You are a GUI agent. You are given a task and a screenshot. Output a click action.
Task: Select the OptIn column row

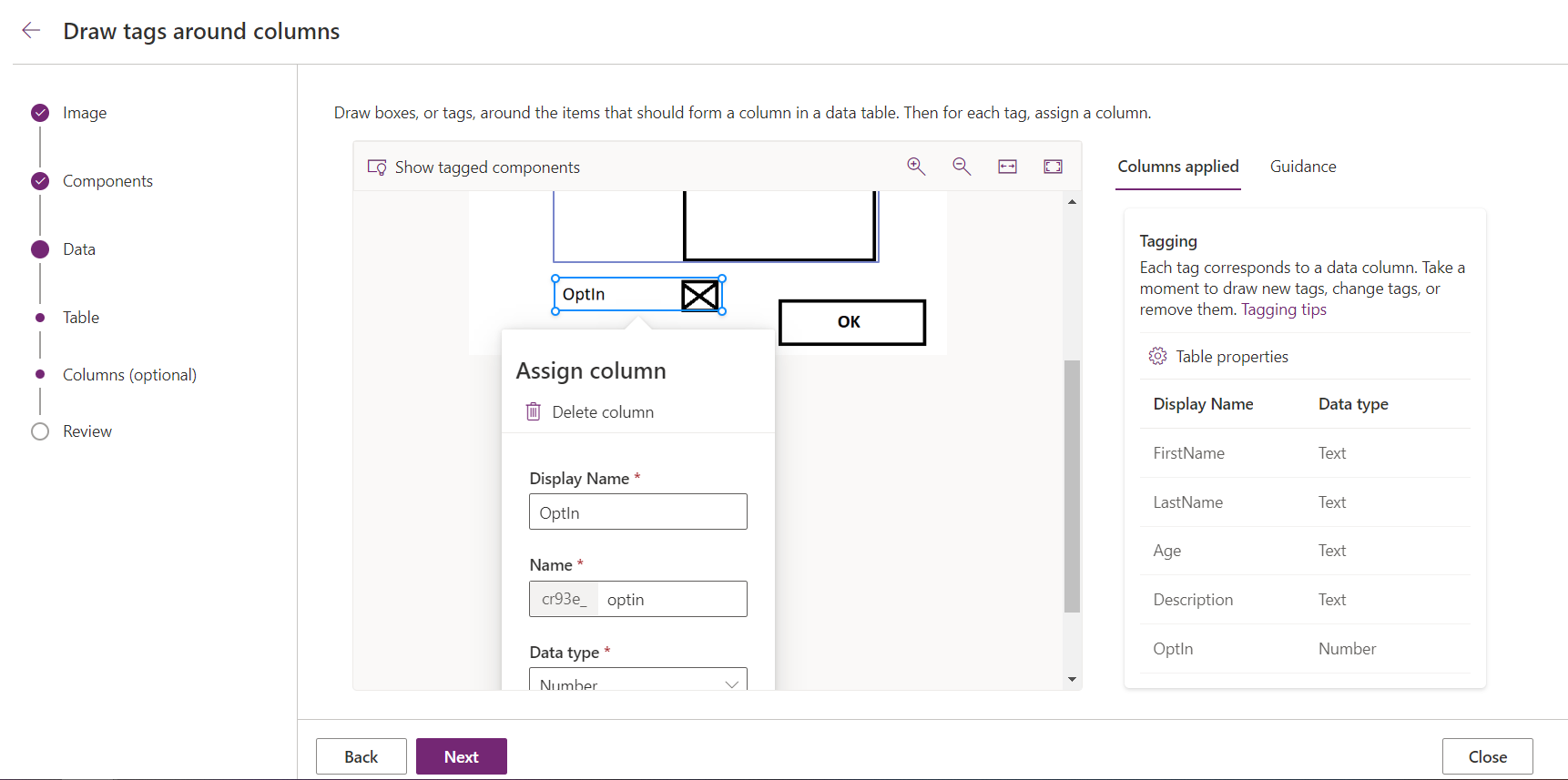[x=1305, y=649]
